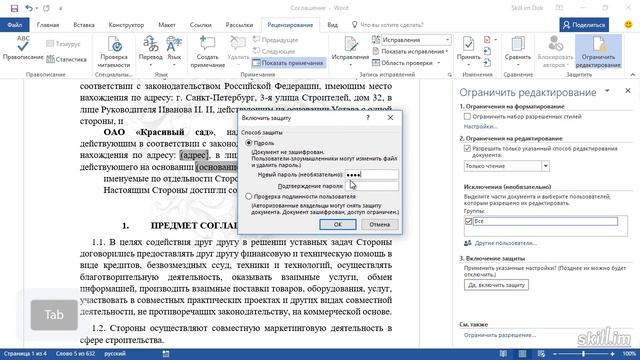Viewport: 640px width, 360px height.
Task: Go to the Предыдущее comment
Action: [x=276, y=40]
